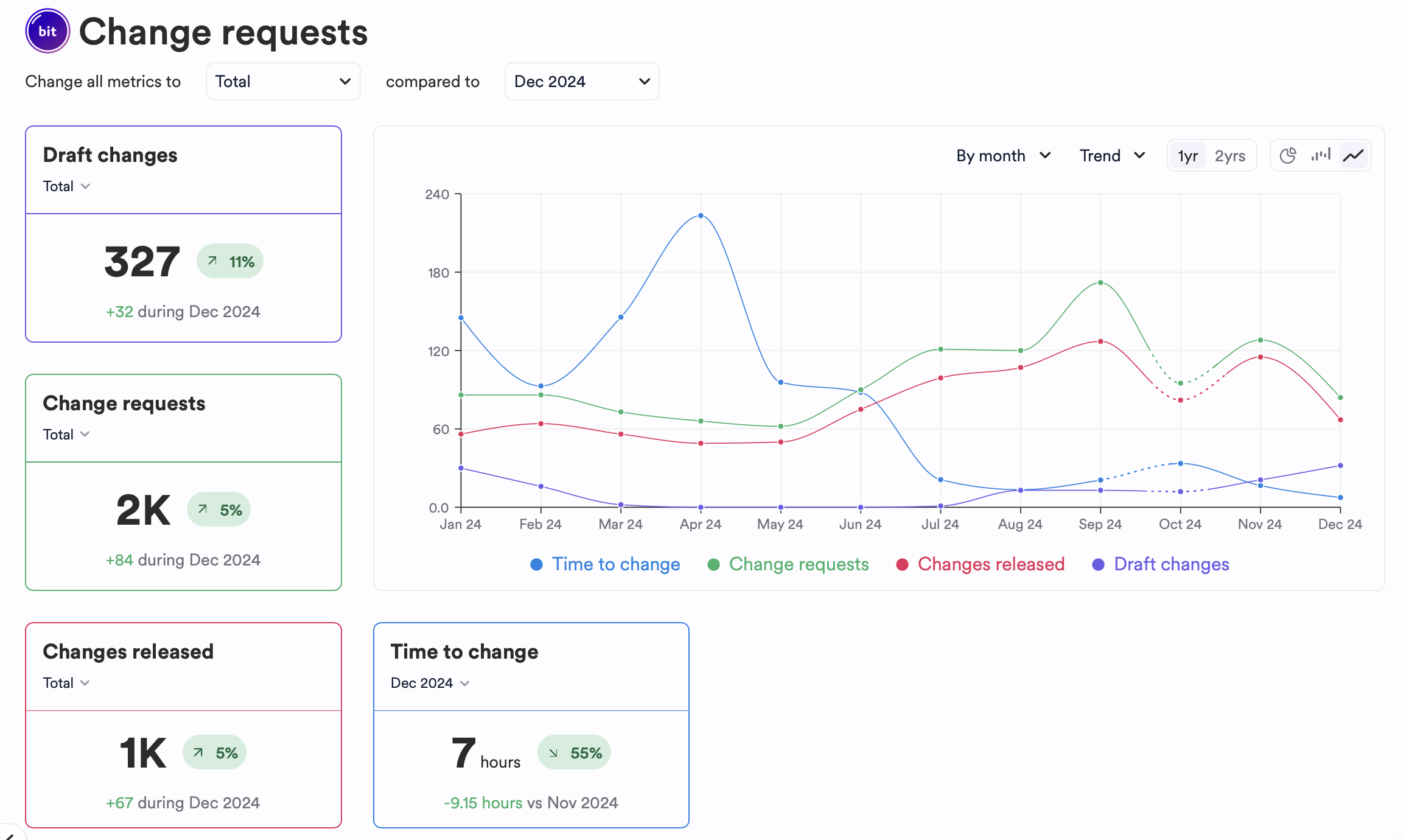Expand Total selector in Changes released card
Viewport: 1406px width, 840px height.
66,683
